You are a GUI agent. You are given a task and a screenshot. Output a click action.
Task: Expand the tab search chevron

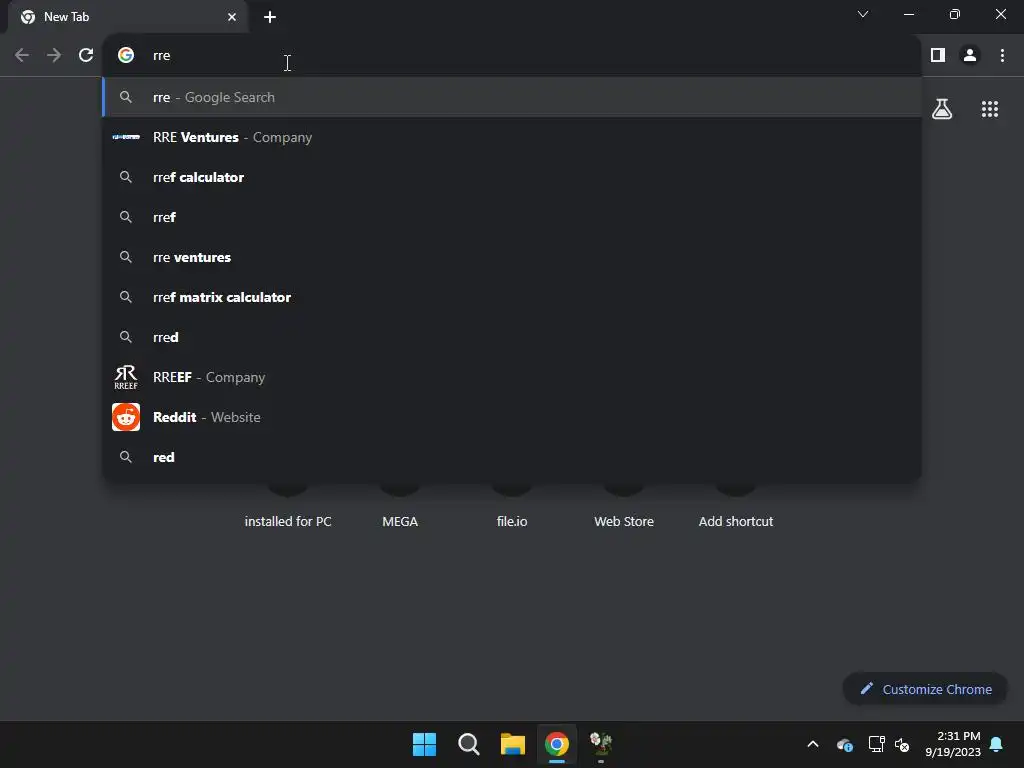[863, 14]
